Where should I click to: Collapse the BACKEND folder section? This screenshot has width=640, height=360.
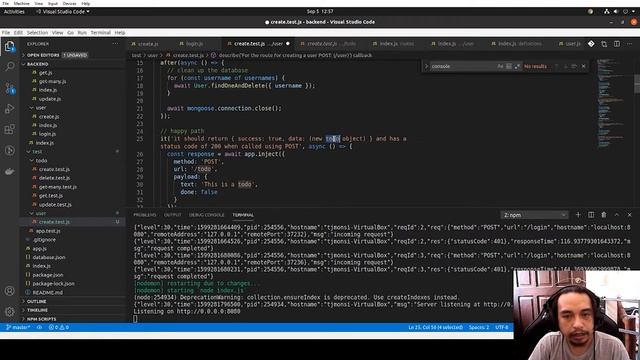click(x=73, y=64)
